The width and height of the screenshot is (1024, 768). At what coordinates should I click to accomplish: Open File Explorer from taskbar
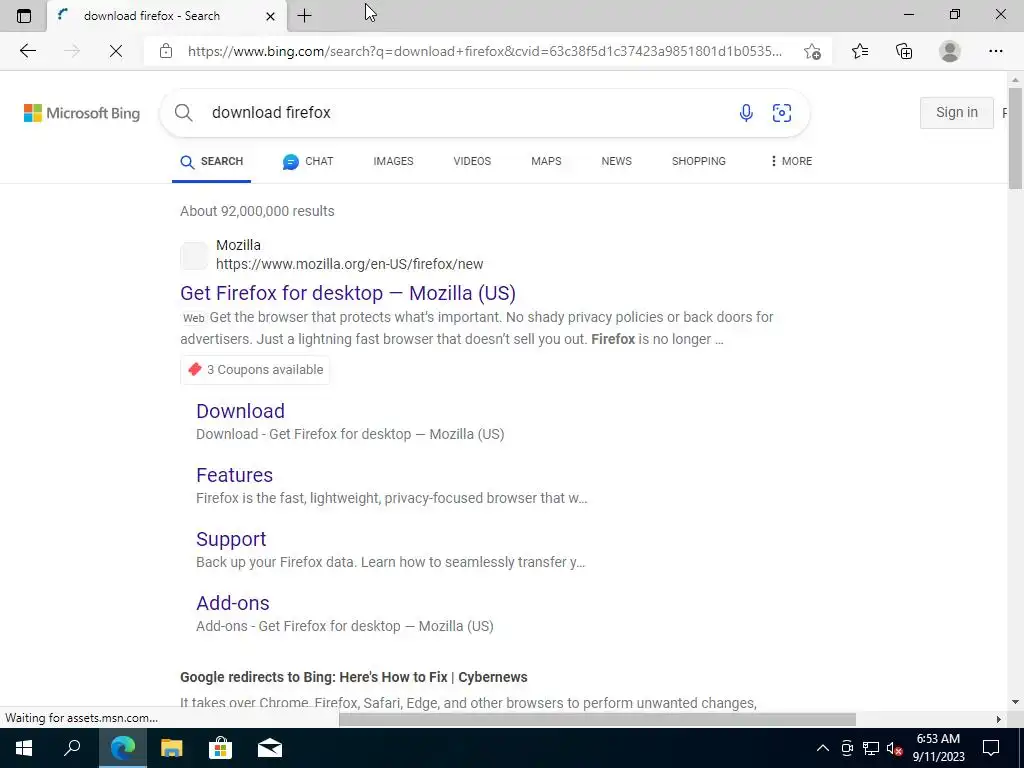click(172, 748)
